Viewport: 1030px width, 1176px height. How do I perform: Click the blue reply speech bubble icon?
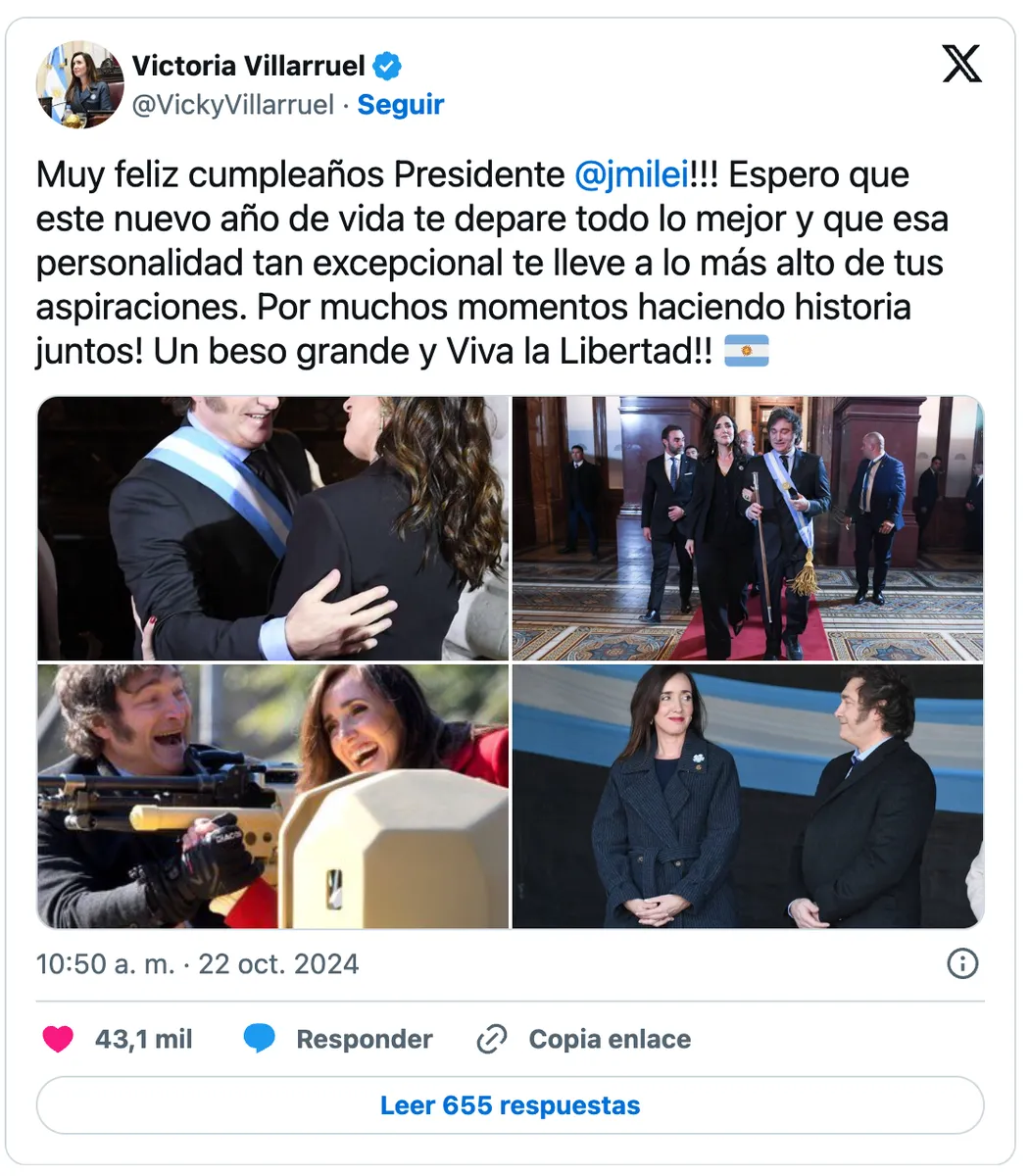click(x=260, y=1039)
